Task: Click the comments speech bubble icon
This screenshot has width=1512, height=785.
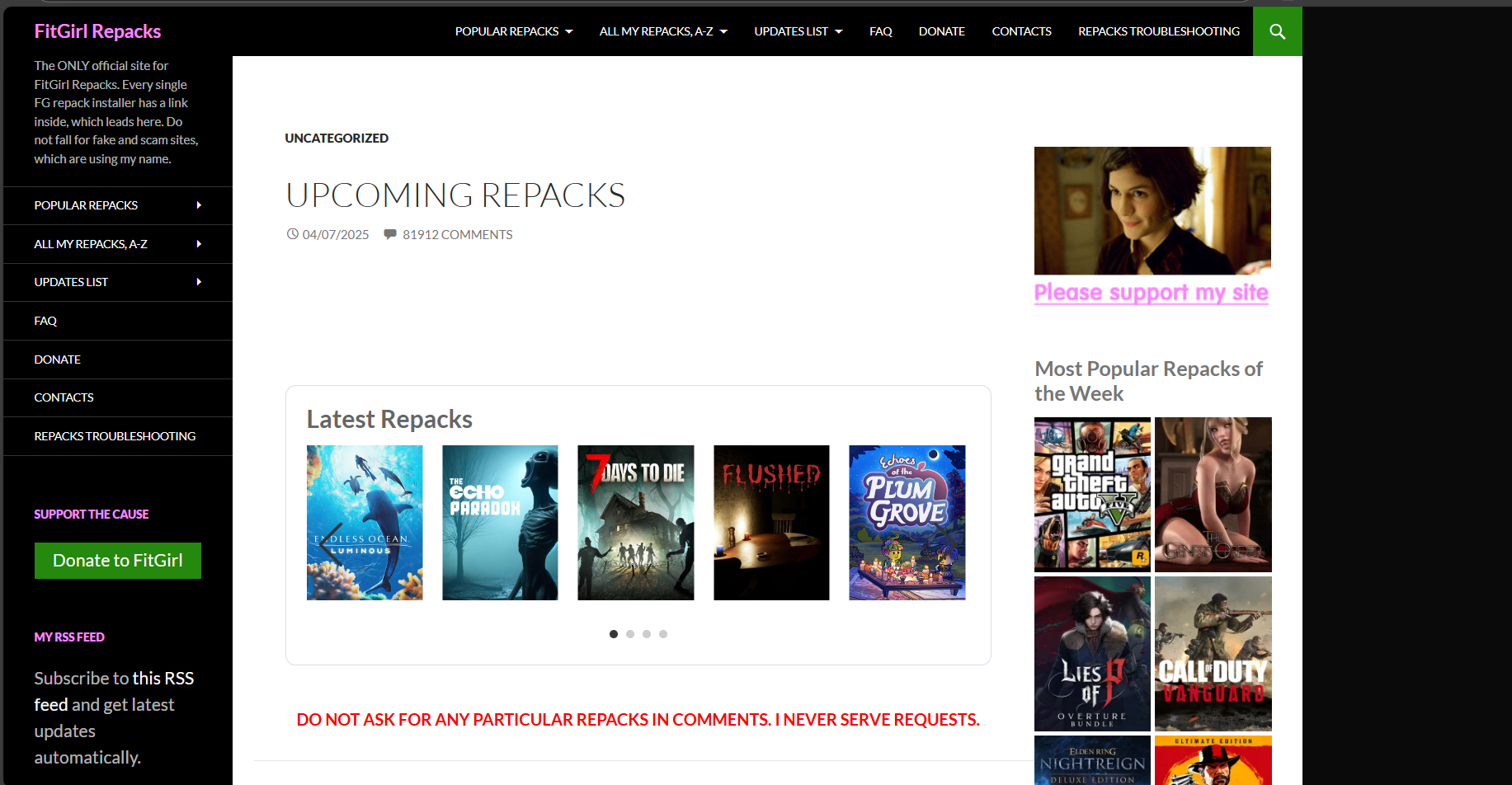Action: (390, 234)
